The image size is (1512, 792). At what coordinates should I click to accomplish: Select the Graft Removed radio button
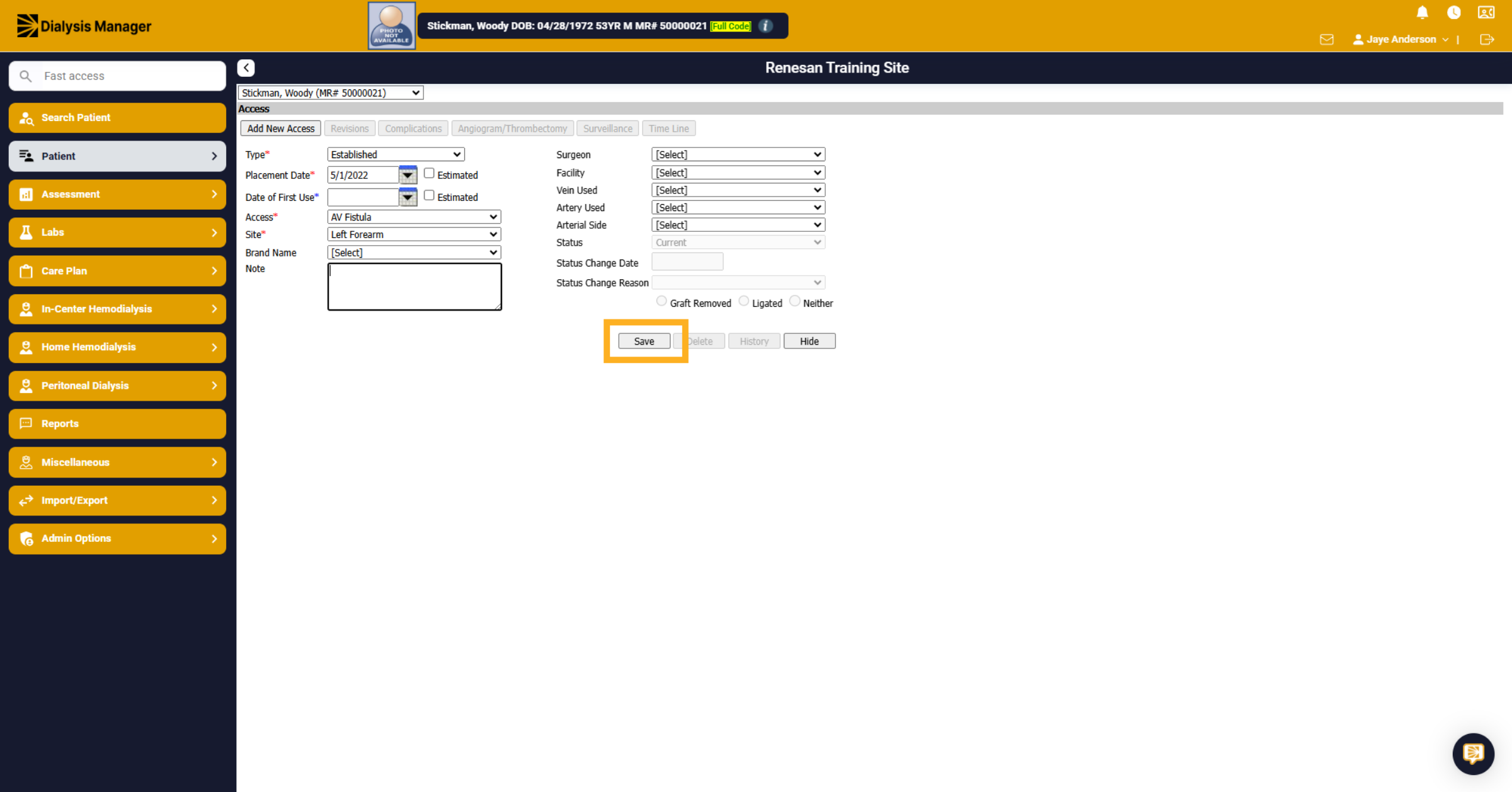point(661,301)
